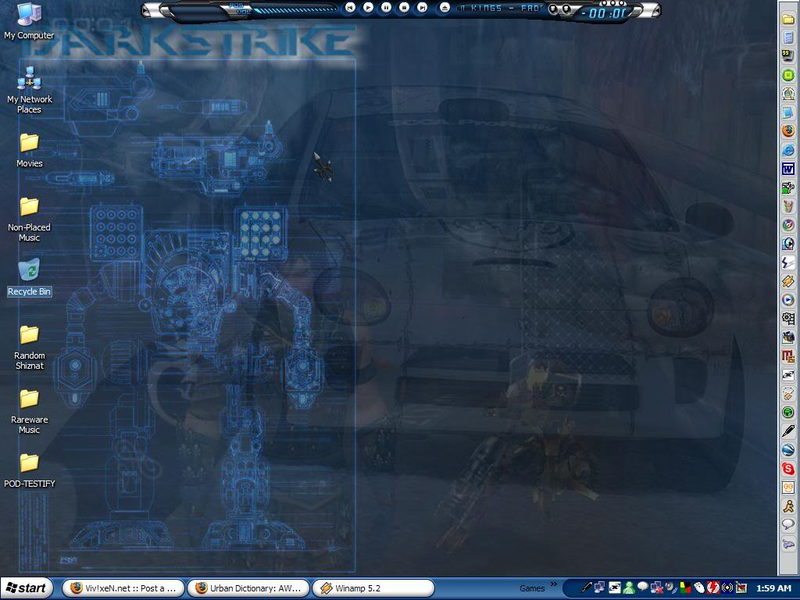Click the green square icon in side launcher

point(788,76)
